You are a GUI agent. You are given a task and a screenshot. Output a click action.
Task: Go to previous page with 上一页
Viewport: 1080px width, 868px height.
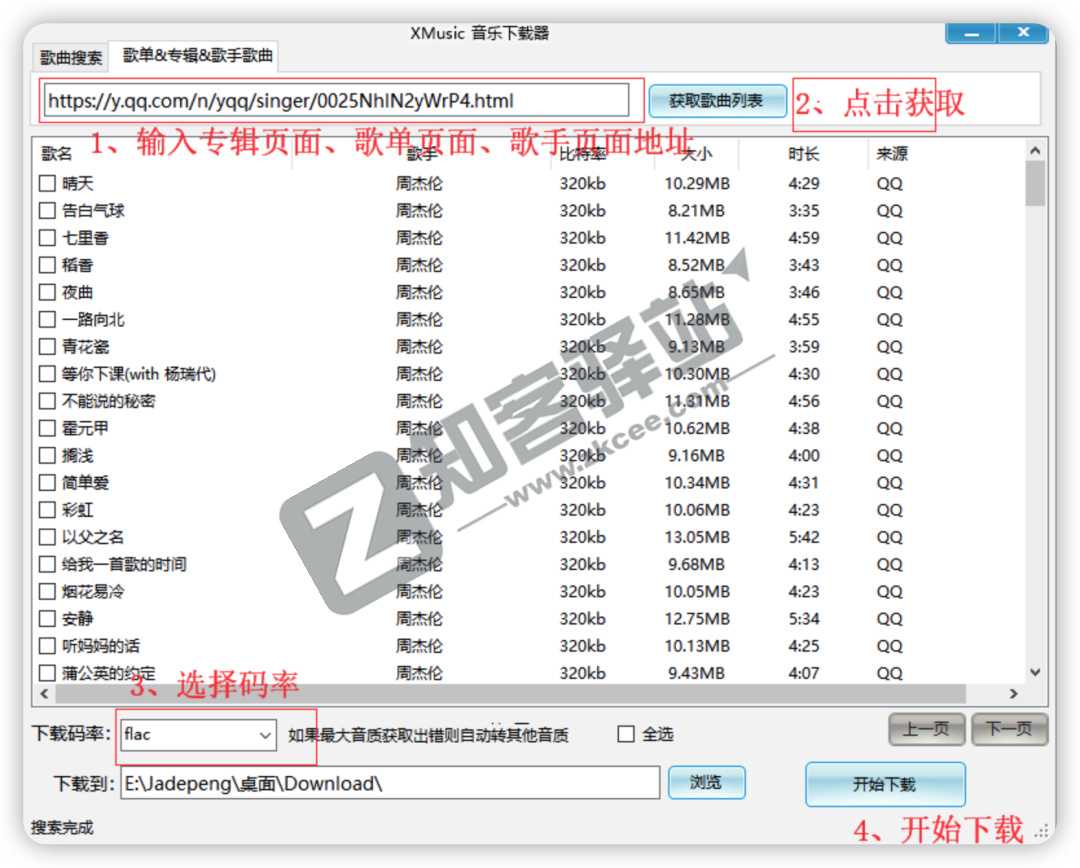coord(925,729)
